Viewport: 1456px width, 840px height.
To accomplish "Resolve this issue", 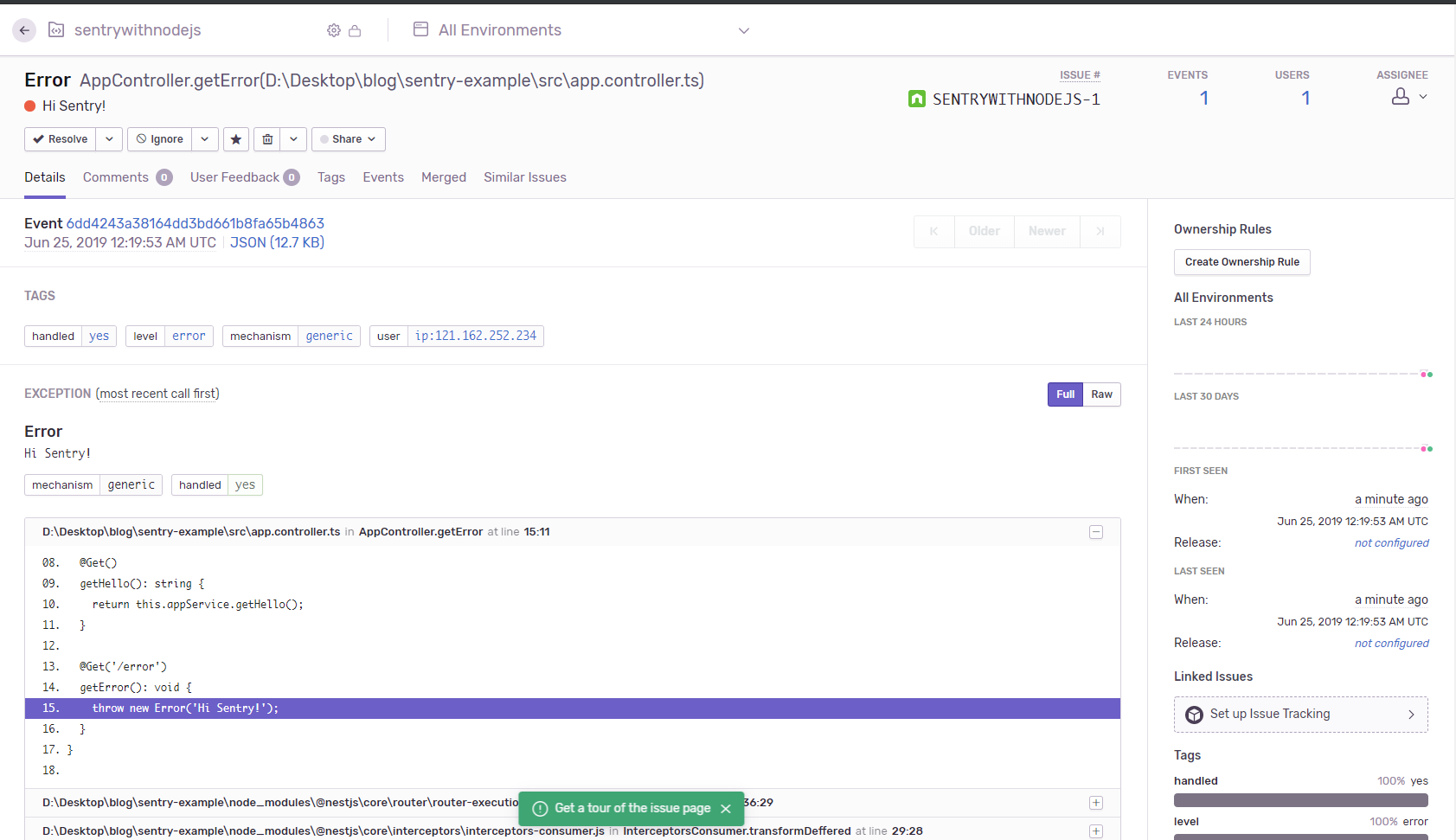I will [x=61, y=139].
